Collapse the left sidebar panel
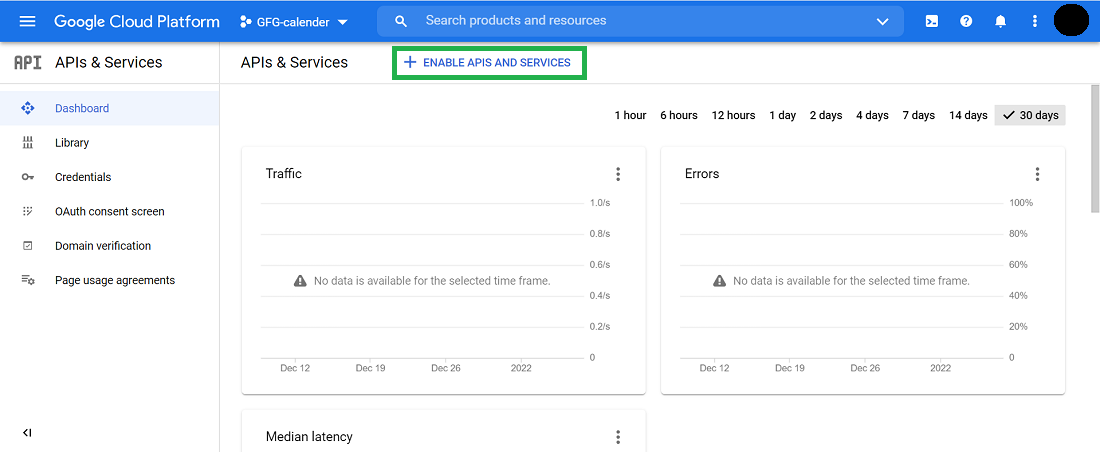Viewport: 1100px width, 452px height. click(x=27, y=432)
